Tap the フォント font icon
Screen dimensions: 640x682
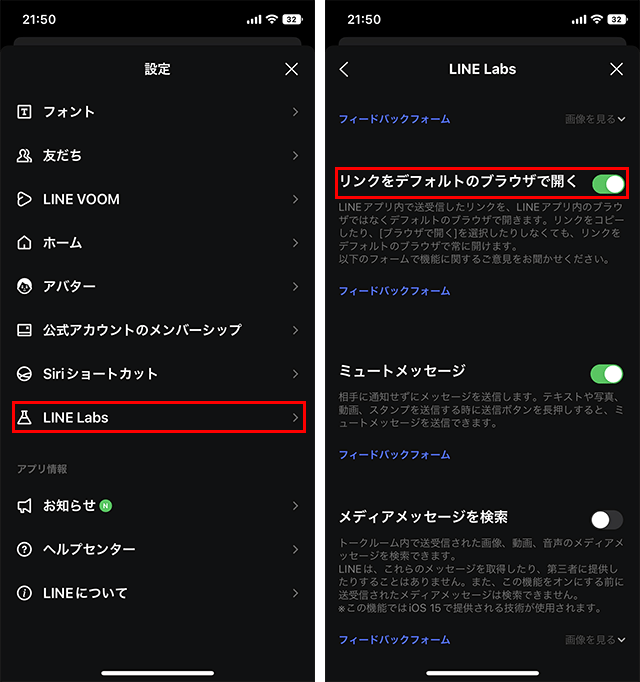(x=24, y=112)
